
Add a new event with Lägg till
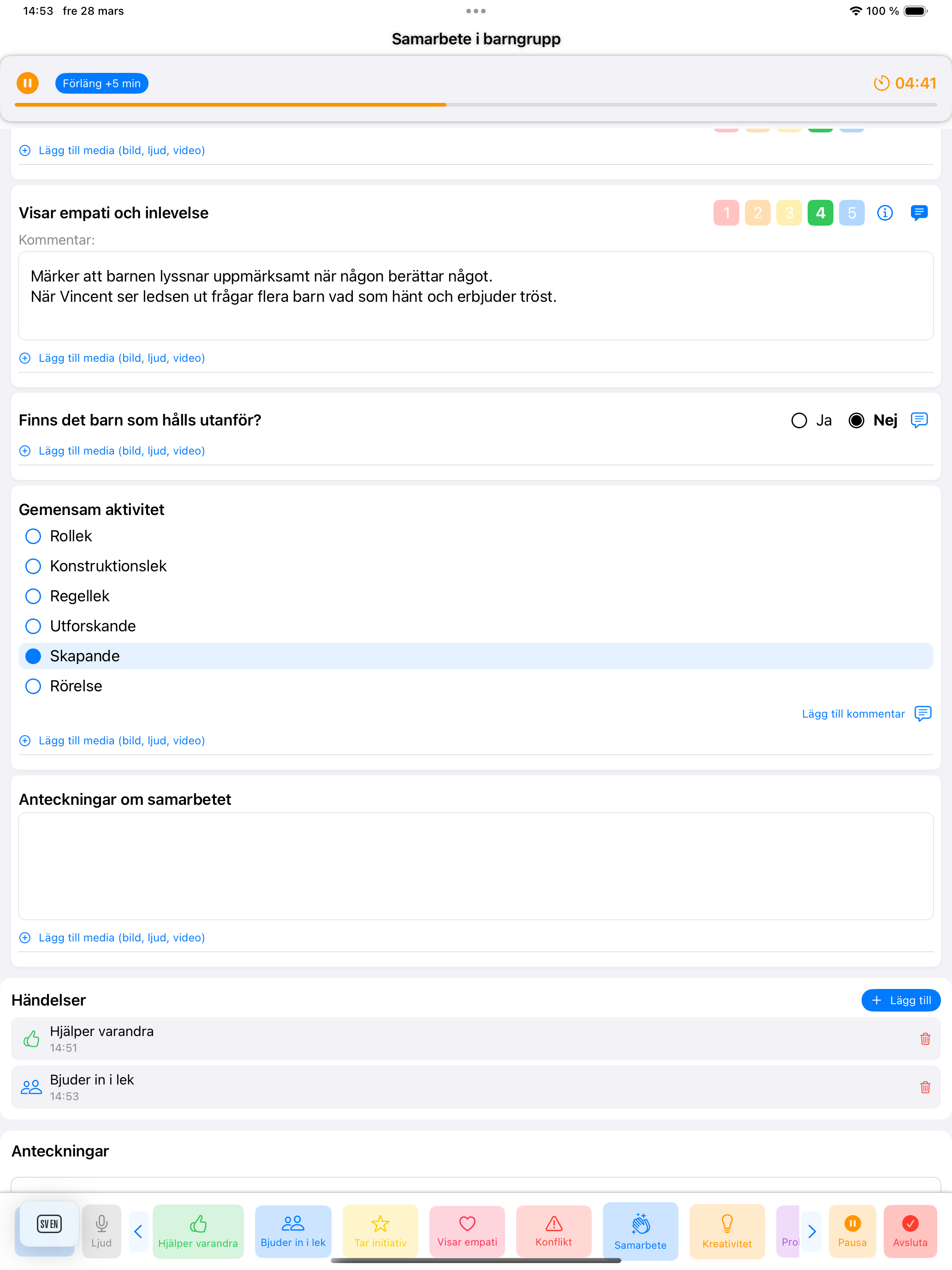(900, 1000)
